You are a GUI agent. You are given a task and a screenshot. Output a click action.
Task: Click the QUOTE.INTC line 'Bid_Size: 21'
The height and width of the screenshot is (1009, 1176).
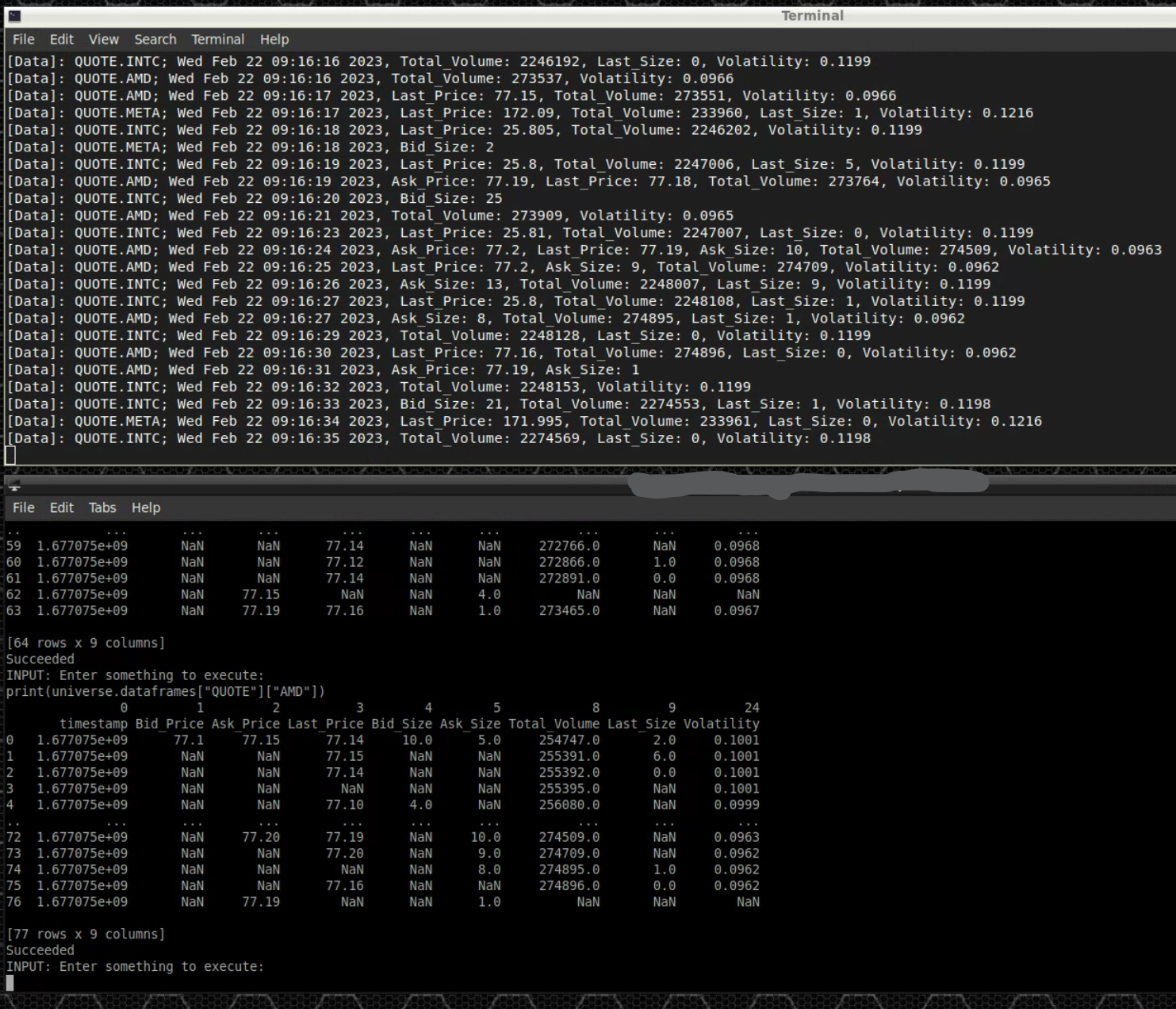point(499,404)
